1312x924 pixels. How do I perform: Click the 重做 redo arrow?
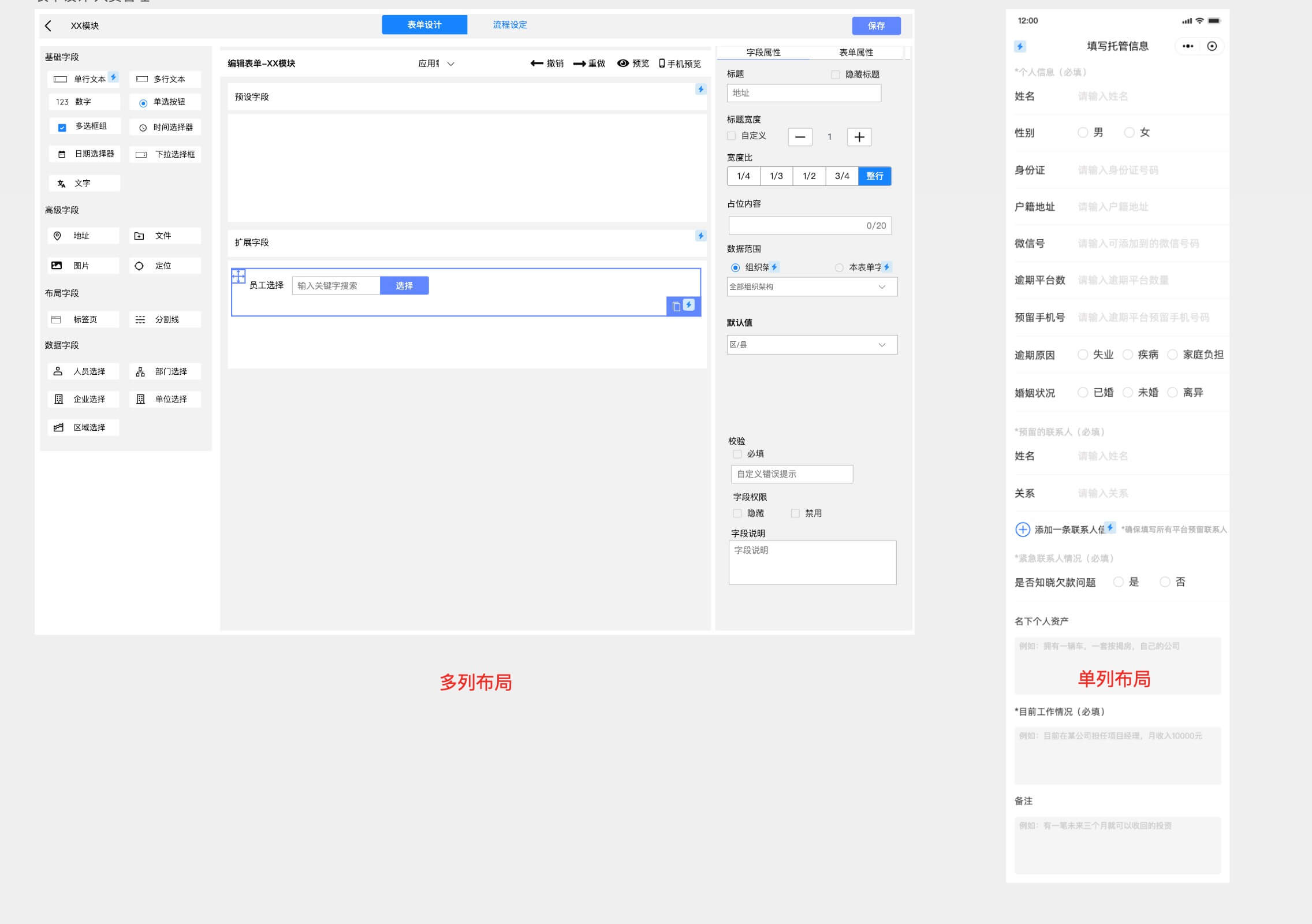click(579, 64)
